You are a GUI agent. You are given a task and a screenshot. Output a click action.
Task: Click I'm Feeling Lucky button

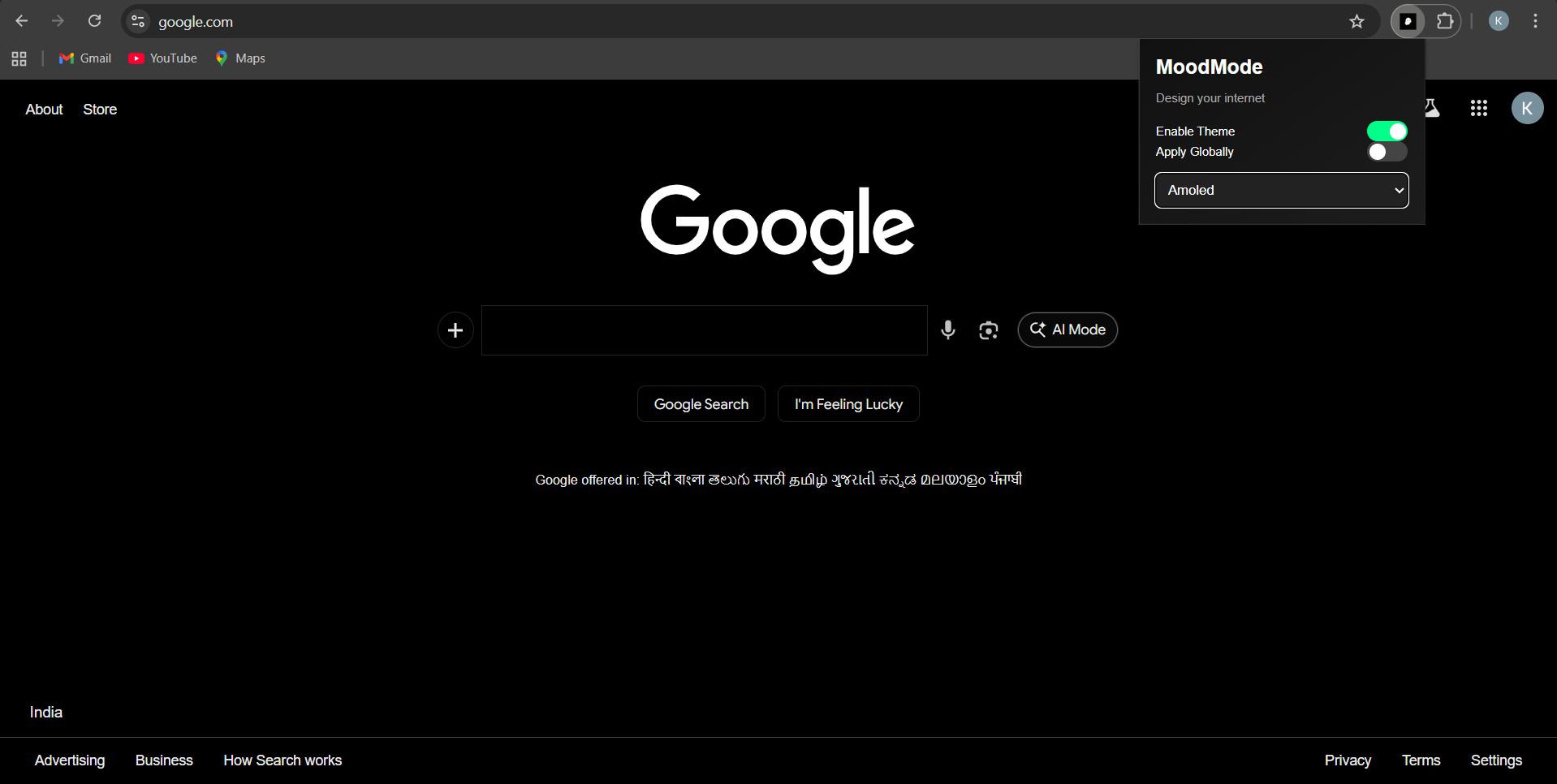coord(848,404)
